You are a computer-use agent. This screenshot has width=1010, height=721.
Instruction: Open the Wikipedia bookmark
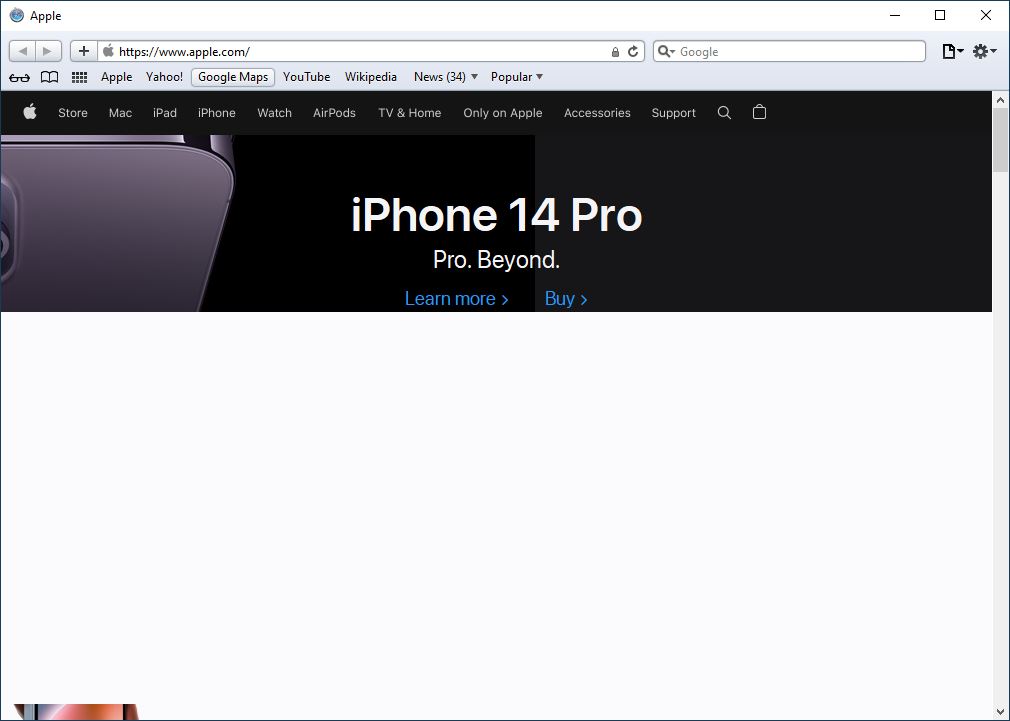coord(371,77)
